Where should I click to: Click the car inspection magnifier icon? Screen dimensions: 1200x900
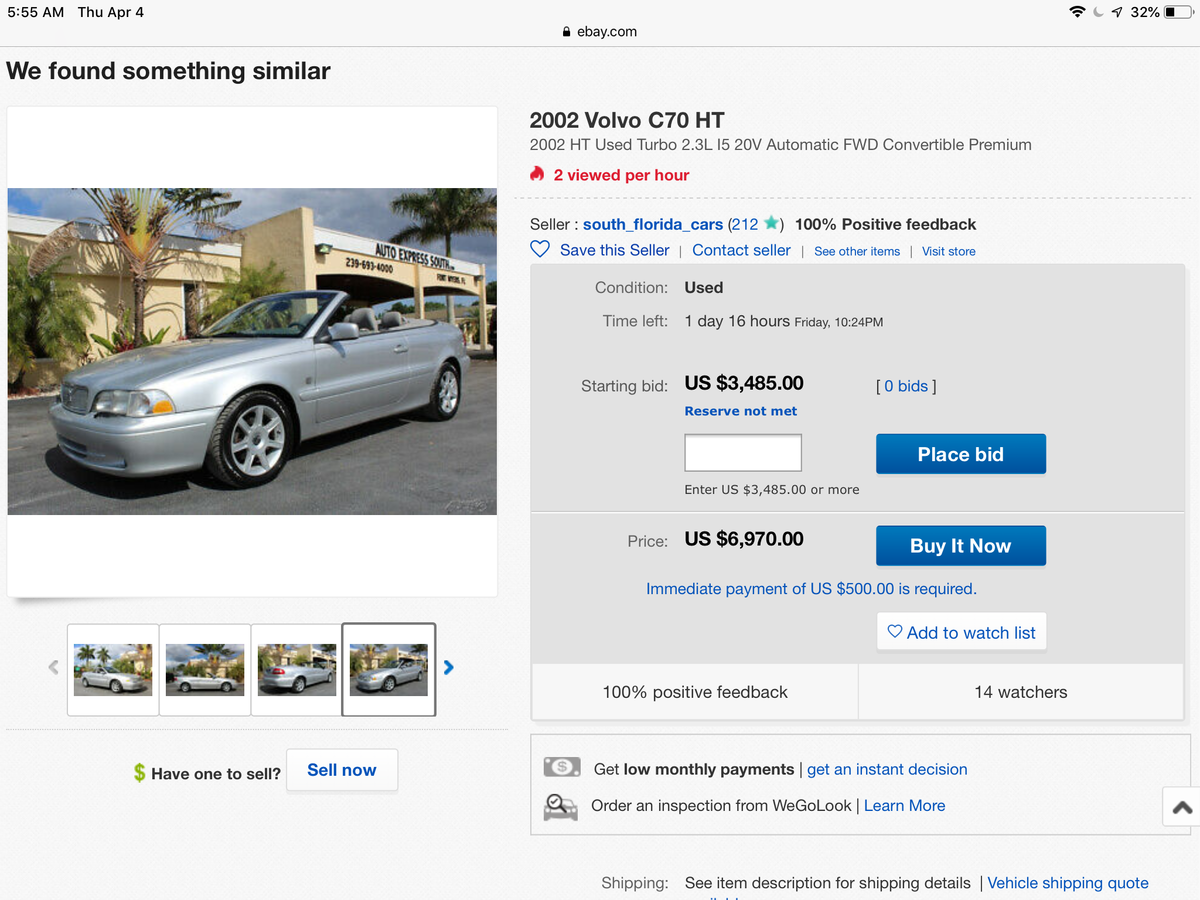[x=561, y=806]
